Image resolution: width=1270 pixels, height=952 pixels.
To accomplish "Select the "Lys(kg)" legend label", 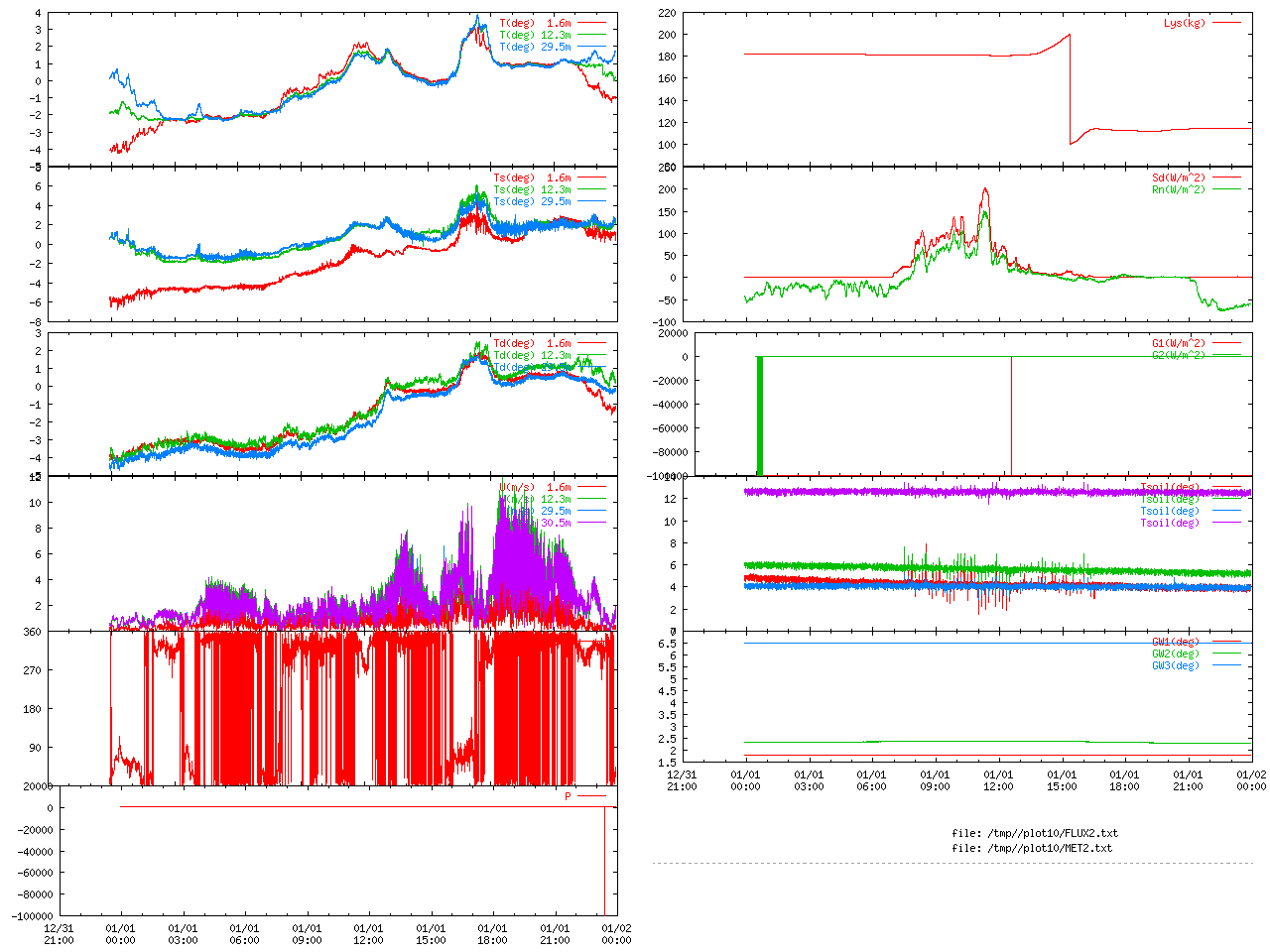I will [1184, 23].
